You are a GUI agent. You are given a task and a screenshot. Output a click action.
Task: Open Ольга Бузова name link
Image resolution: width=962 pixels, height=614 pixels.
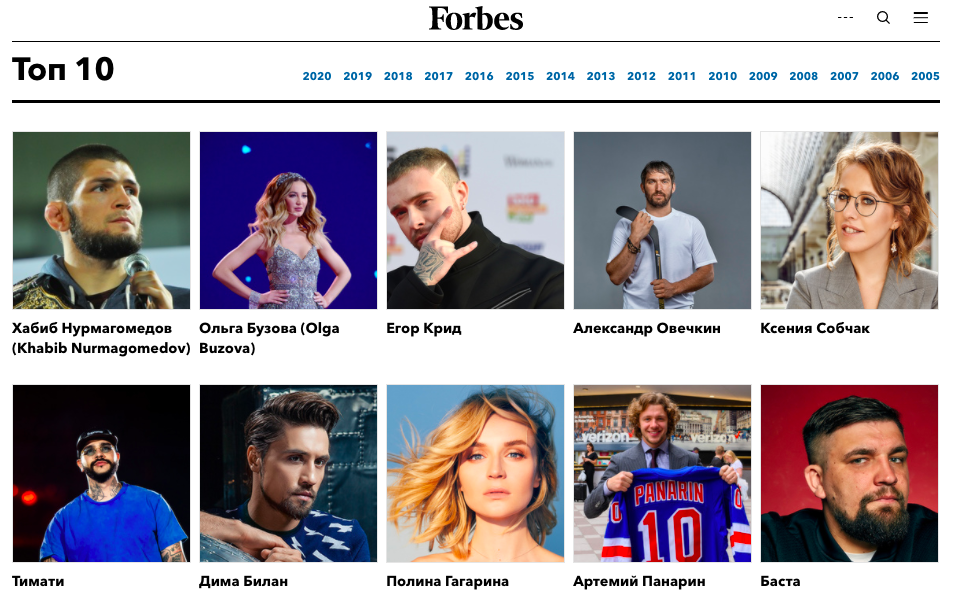269,338
